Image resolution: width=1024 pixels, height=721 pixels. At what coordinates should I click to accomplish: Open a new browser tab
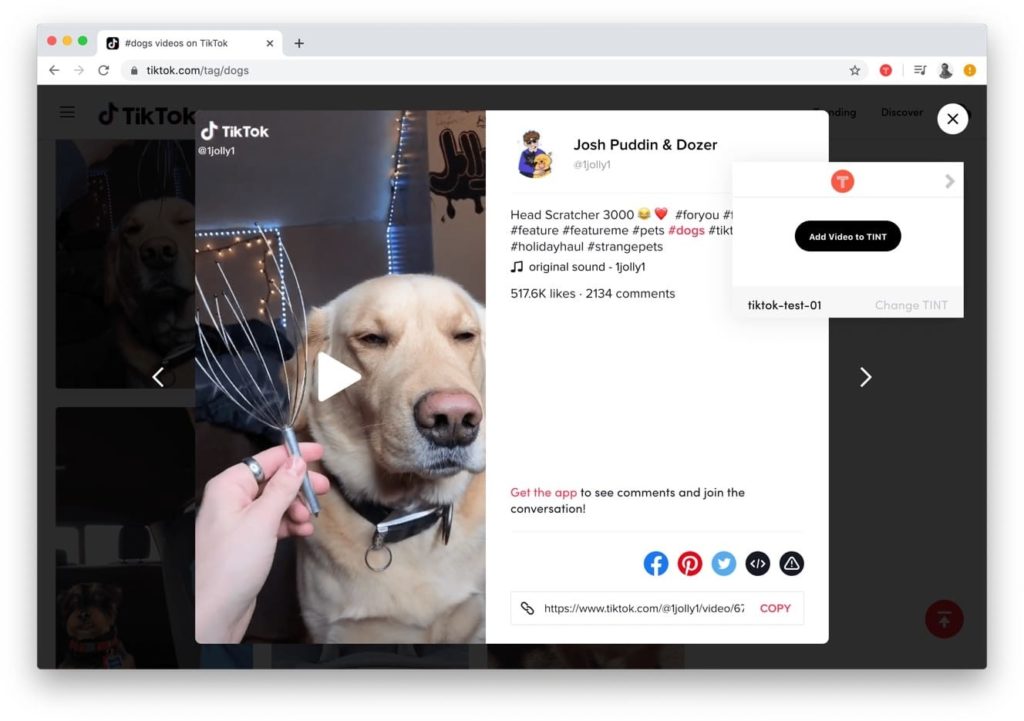coord(299,43)
